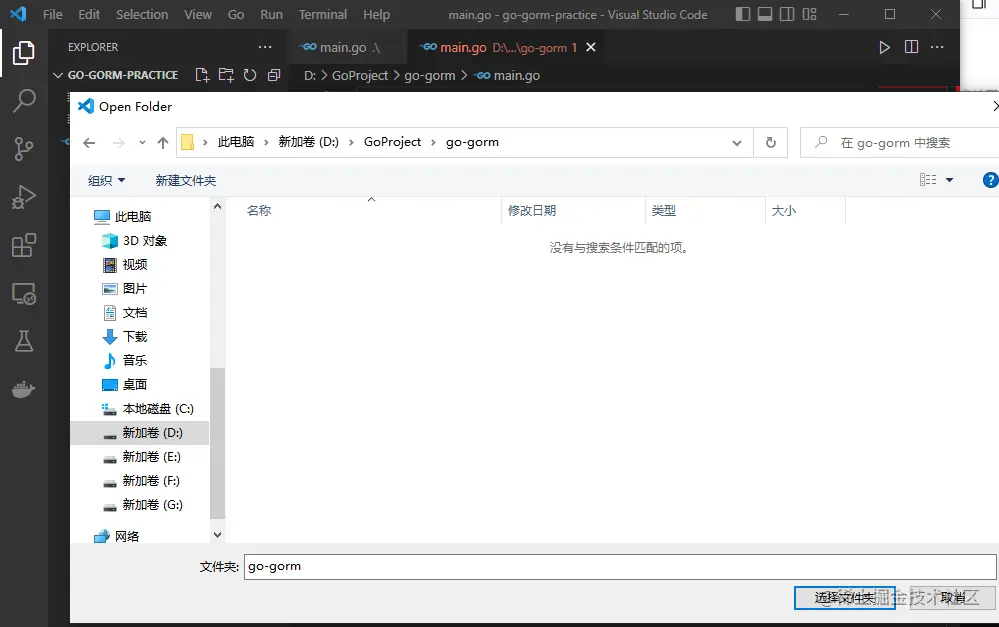The width and height of the screenshot is (999, 627).
Task: Collapse GO-GORM-PRACTICE folder section
Action: pyautogui.click(x=57, y=75)
